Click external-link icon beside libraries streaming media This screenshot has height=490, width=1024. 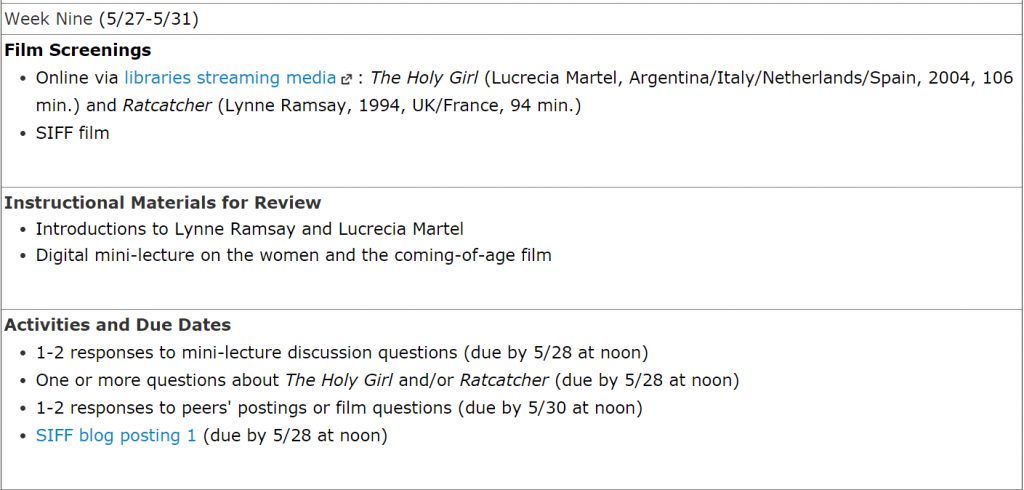346,79
